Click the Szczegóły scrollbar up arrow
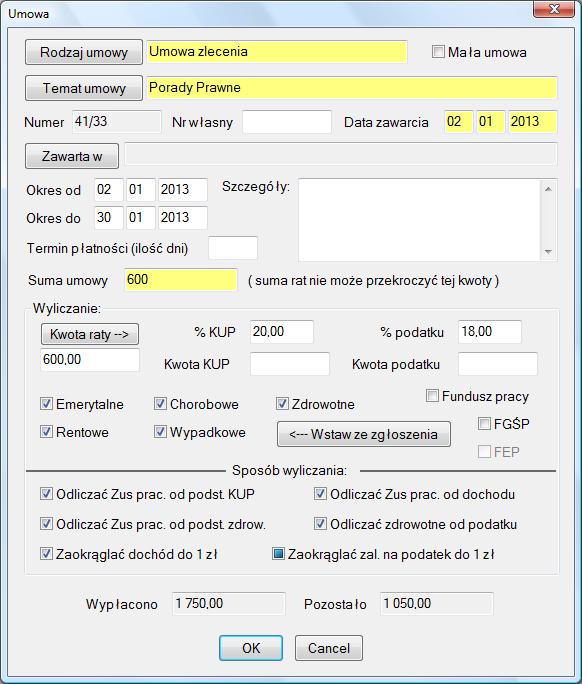Image resolution: width=582 pixels, height=684 pixels. [x=548, y=189]
